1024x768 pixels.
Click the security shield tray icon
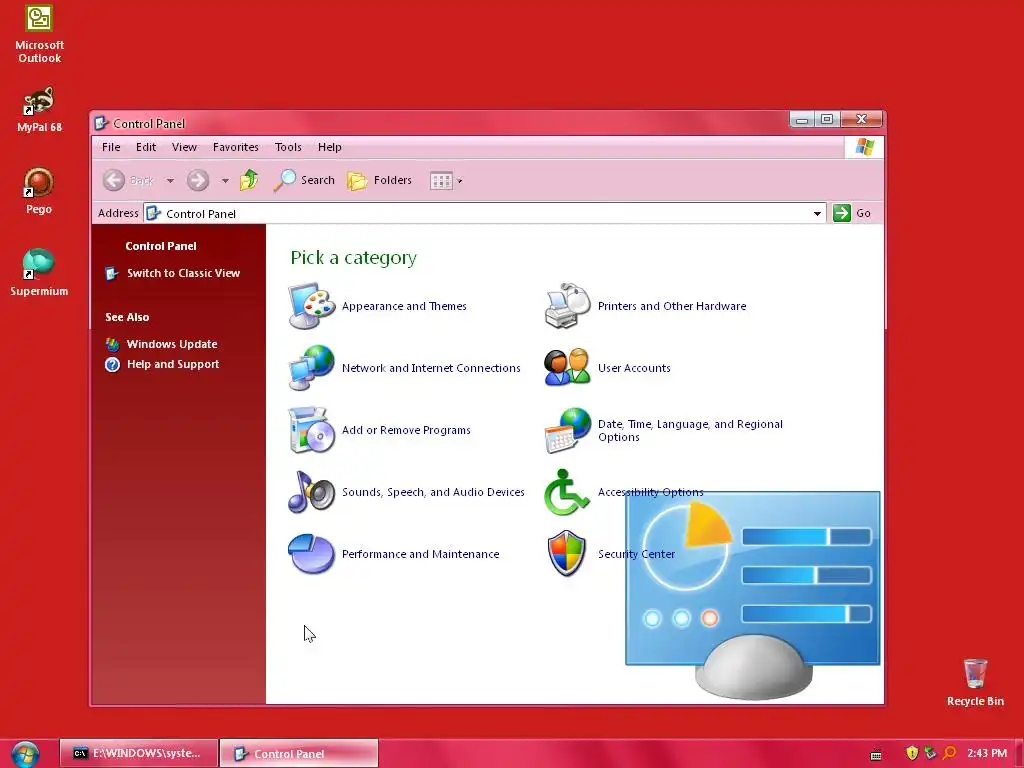[912, 753]
